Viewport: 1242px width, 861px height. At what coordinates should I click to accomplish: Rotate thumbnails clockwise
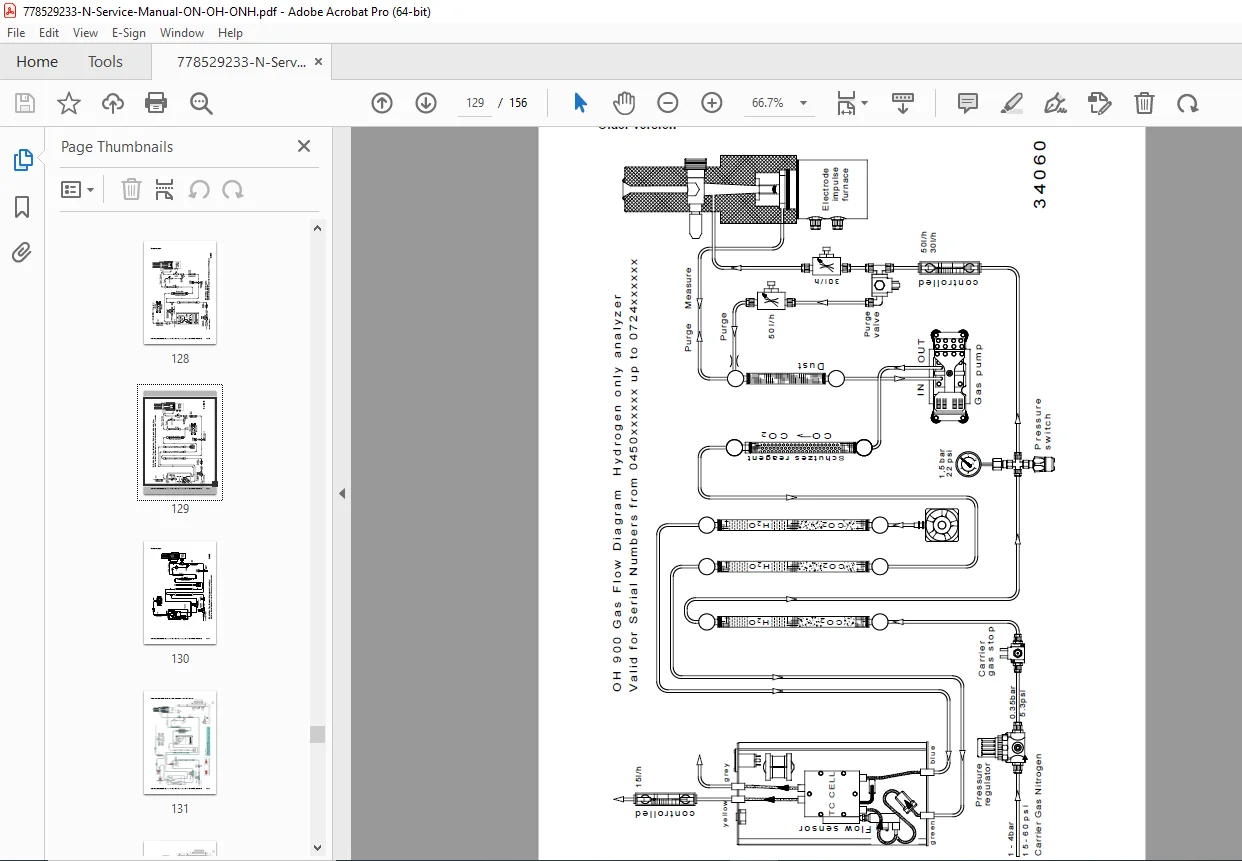[x=233, y=189]
